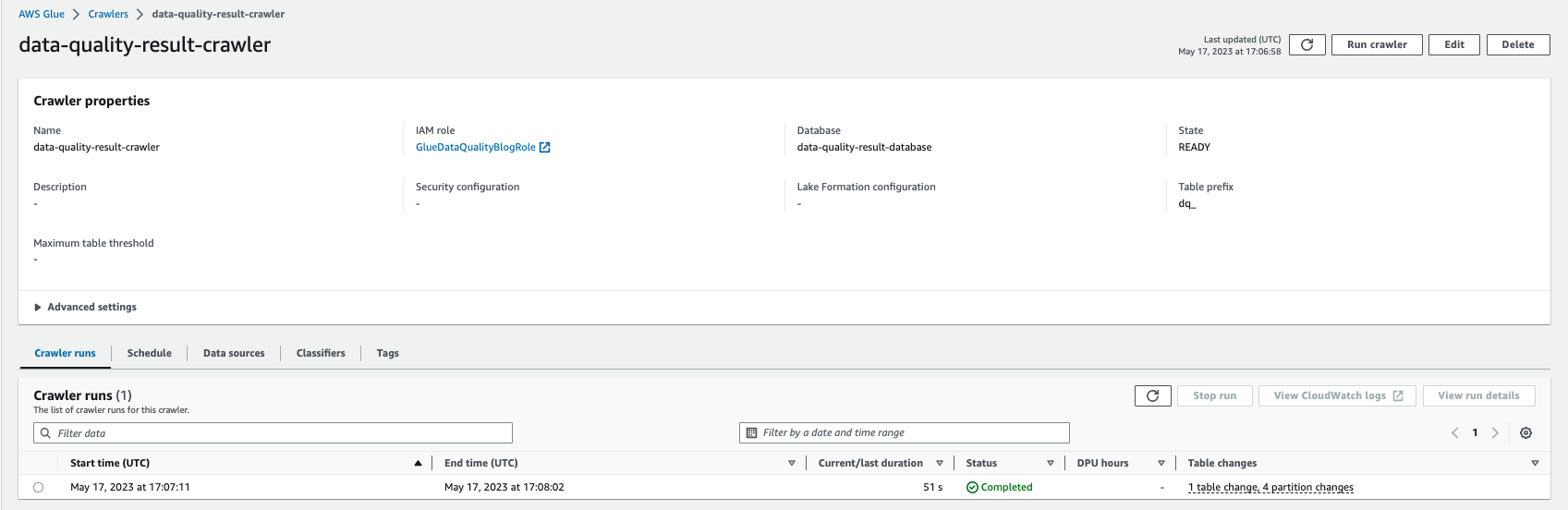Select the May 17 crawler run radio button

coord(38,487)
